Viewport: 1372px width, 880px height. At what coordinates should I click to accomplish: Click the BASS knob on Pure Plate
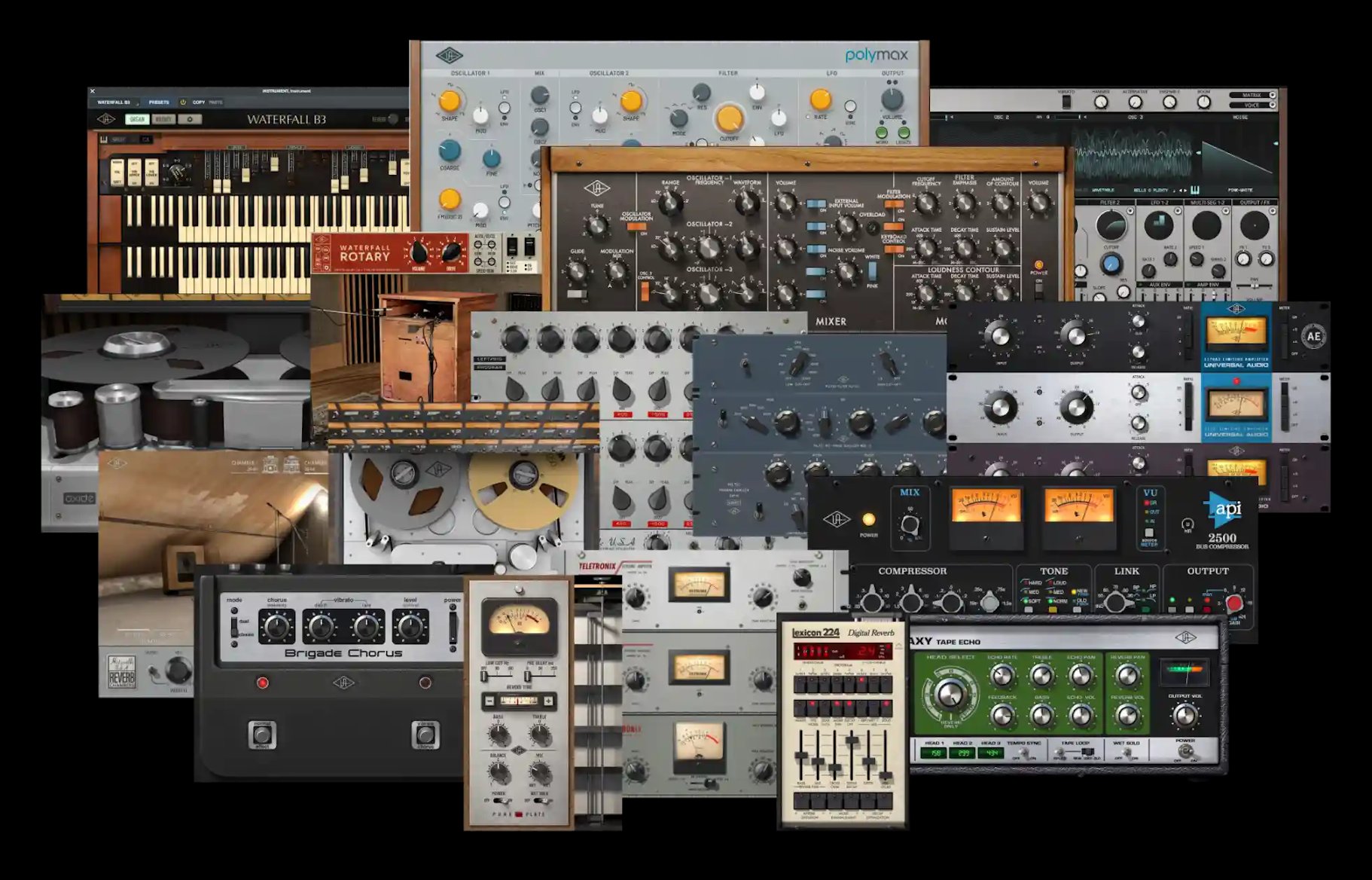tap(498, 735)
